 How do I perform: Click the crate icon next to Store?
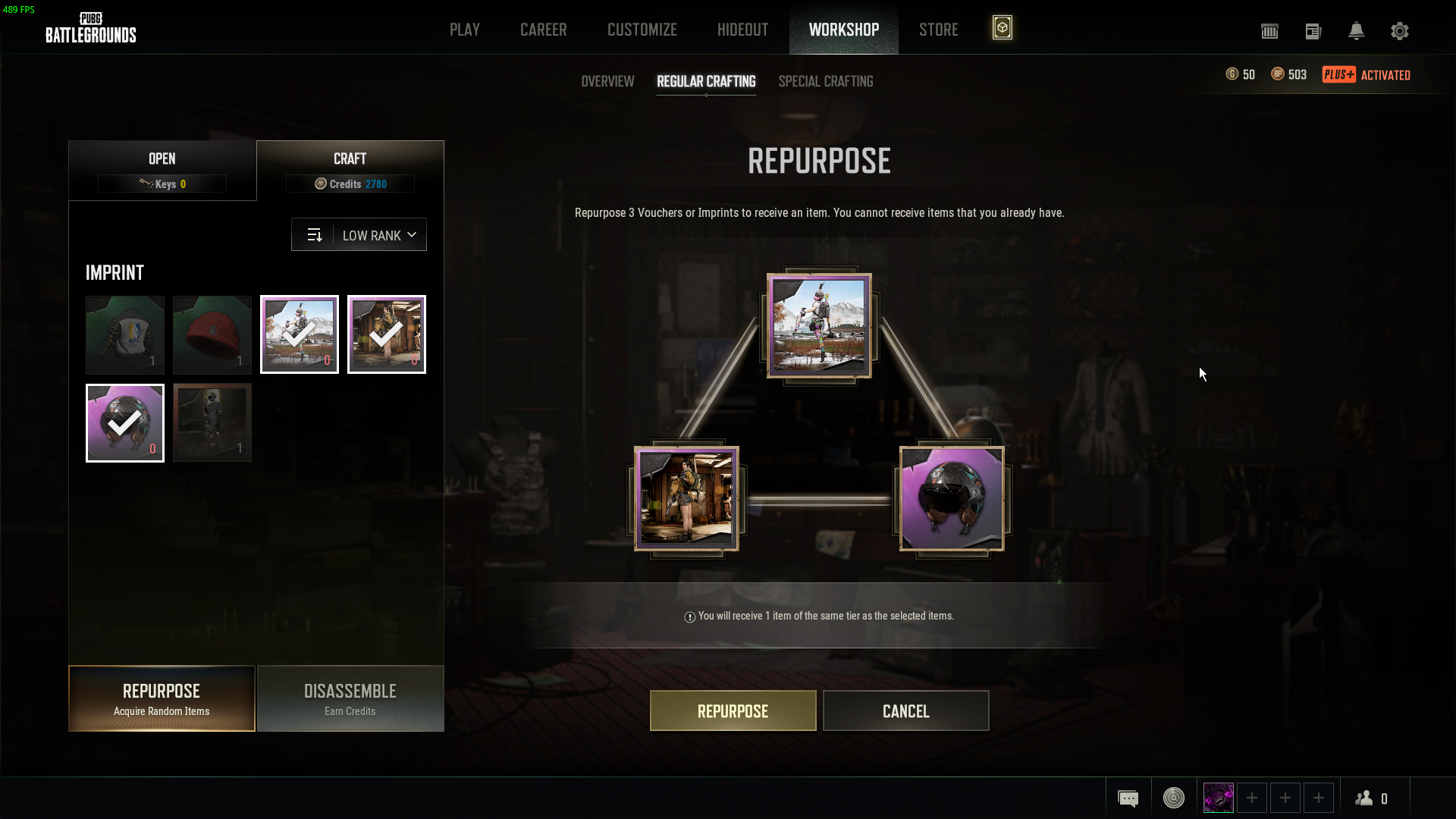(x=1003, y=28)
